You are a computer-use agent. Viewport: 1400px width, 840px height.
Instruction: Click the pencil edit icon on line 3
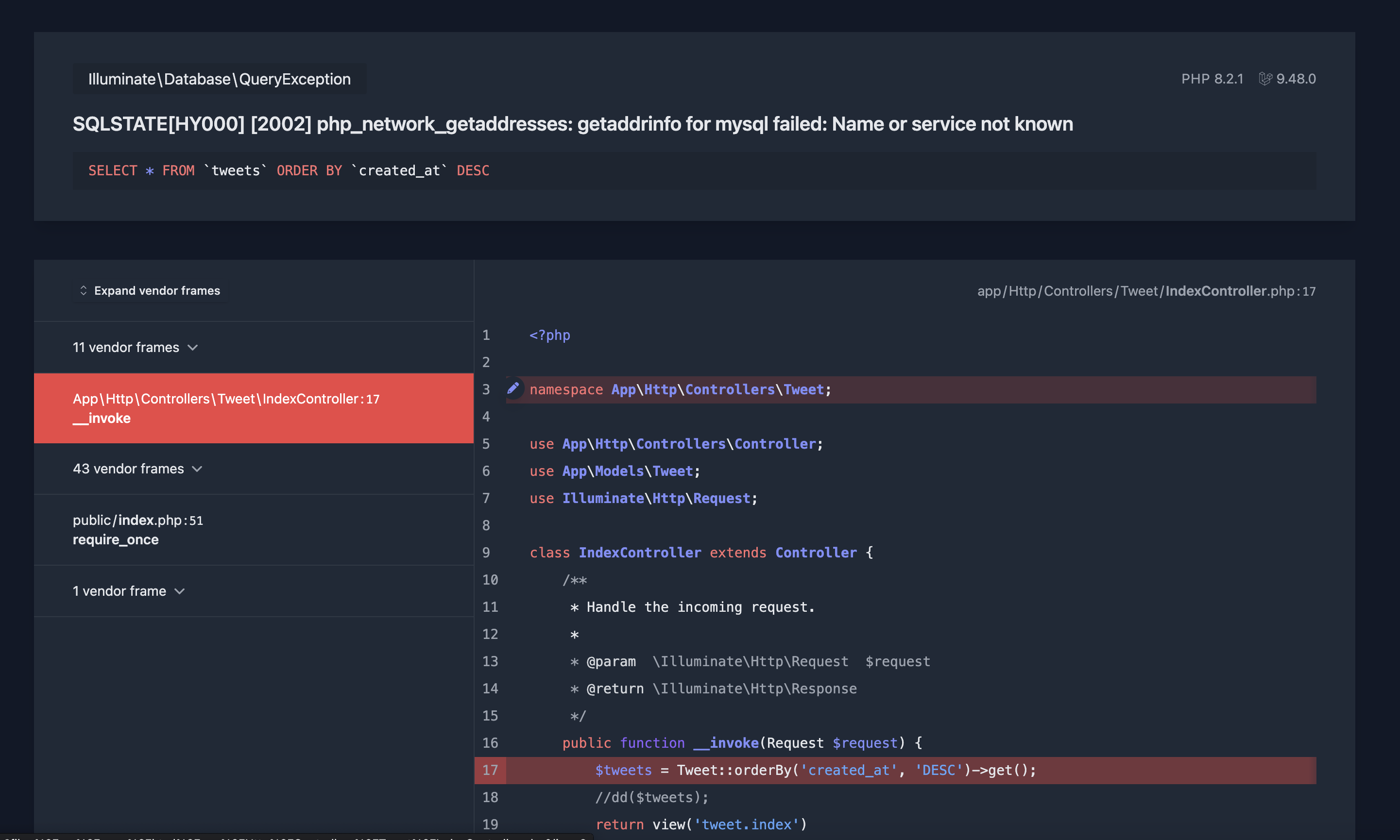pos(513,389)
